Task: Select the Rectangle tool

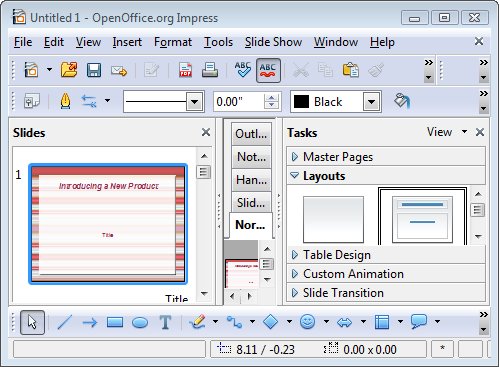Action: click(x=115, y=322)
